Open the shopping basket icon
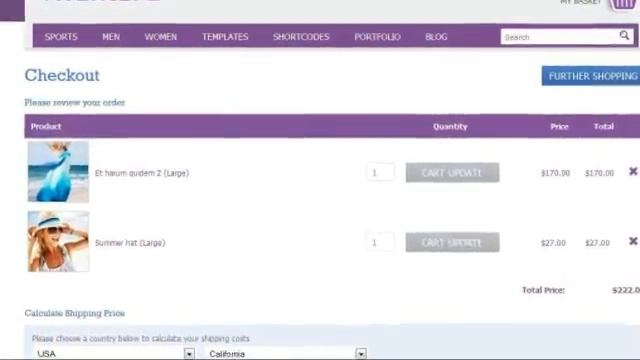The width and height of the screenshot is (640, 360). click(x=623, y=4)
